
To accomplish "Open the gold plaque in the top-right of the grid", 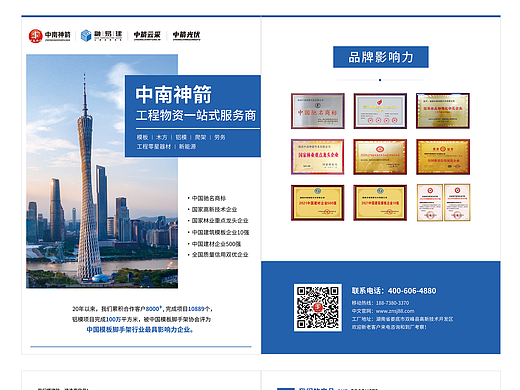I will click(443, 111).
